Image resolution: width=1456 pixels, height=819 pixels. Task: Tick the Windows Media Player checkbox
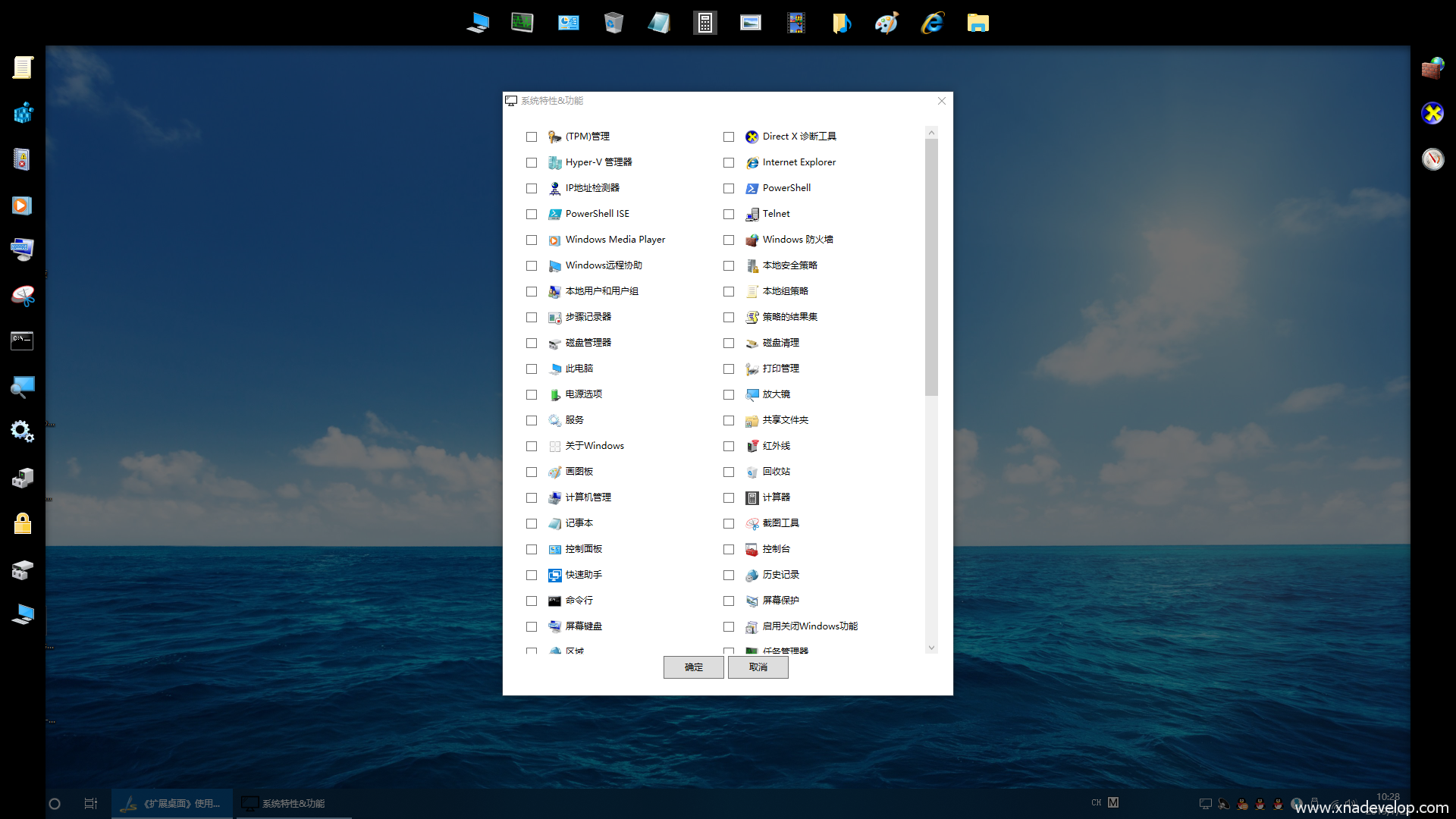(x=532, y=240)
